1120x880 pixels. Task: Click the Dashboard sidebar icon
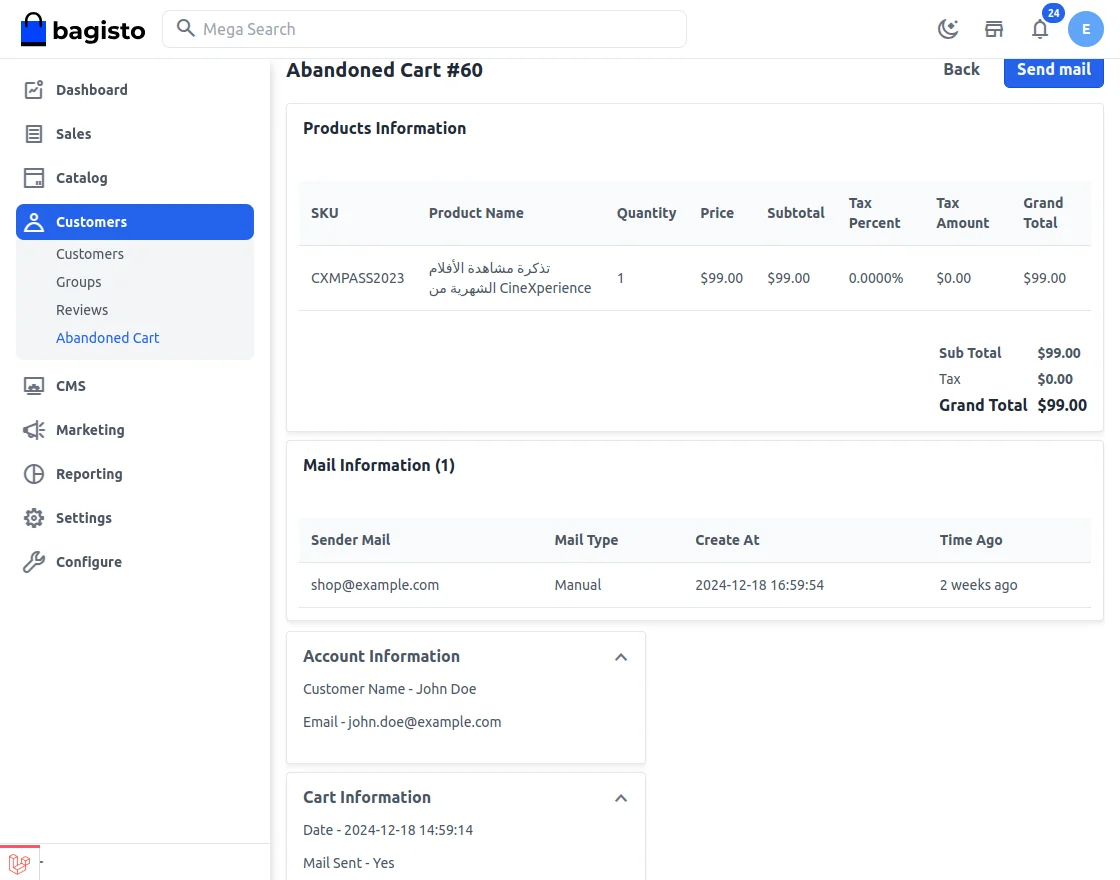coord(34,90)
